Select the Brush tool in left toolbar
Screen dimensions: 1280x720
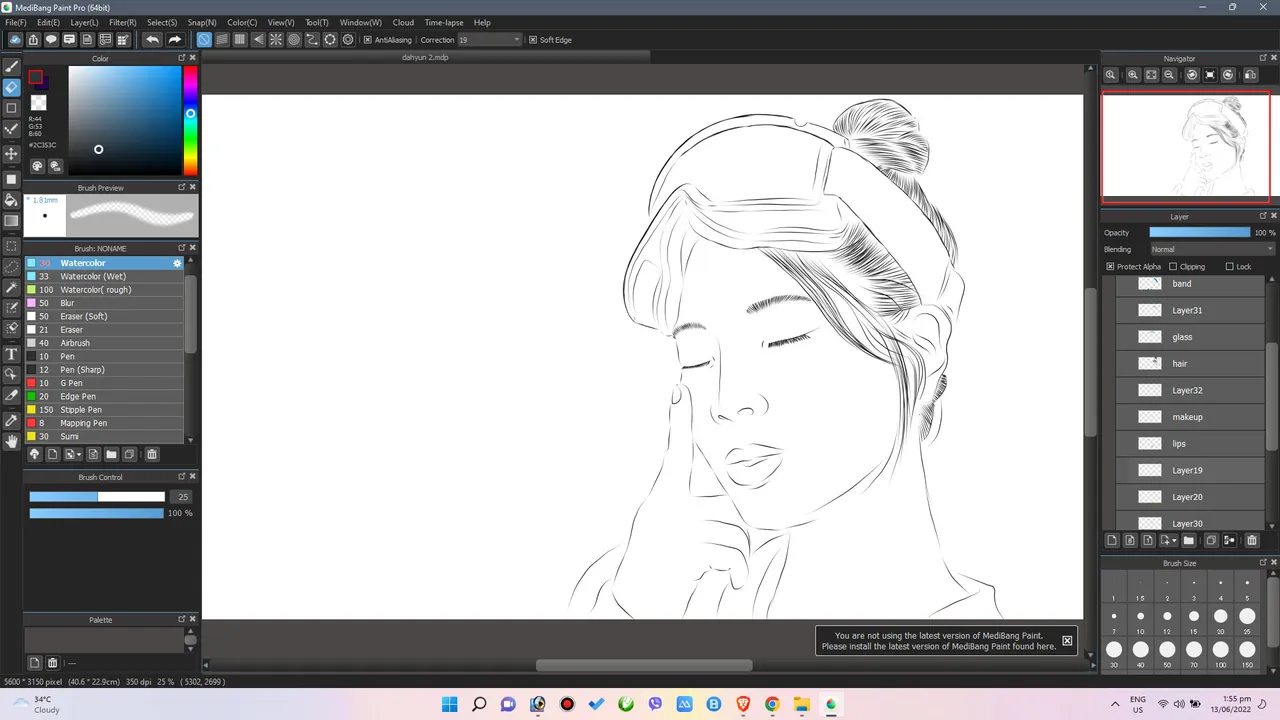pyautogui.click(x=12, y=66)
